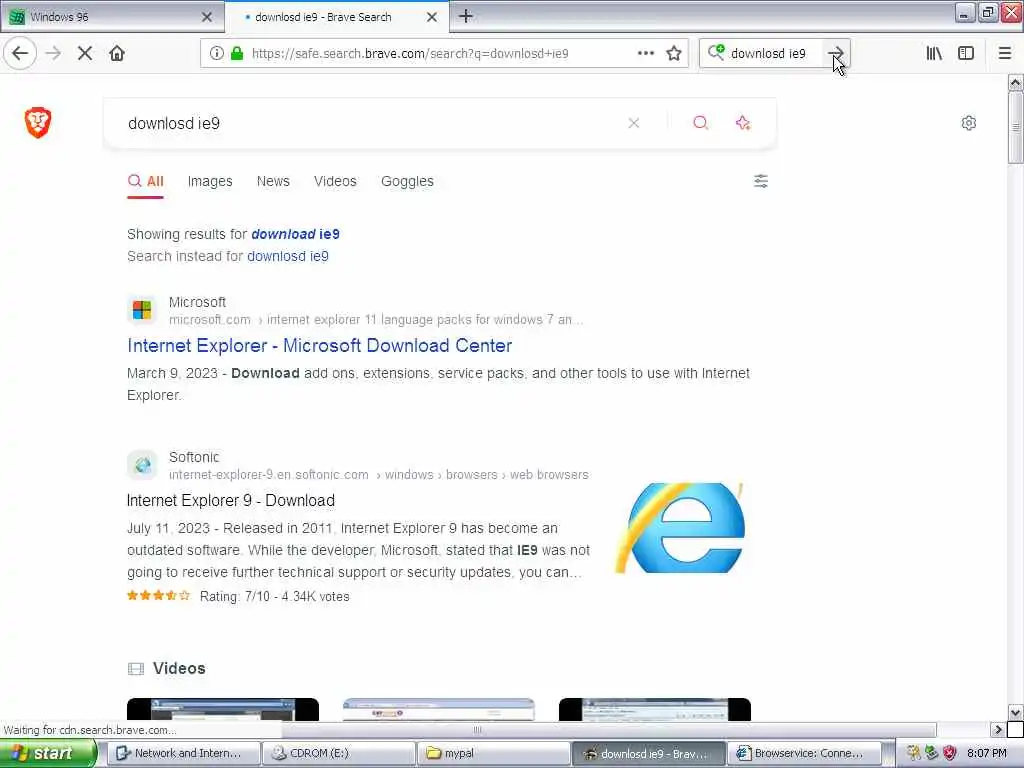The image size is (1024, 768).
Task: Switch to Images results
Action: [210, 181]
